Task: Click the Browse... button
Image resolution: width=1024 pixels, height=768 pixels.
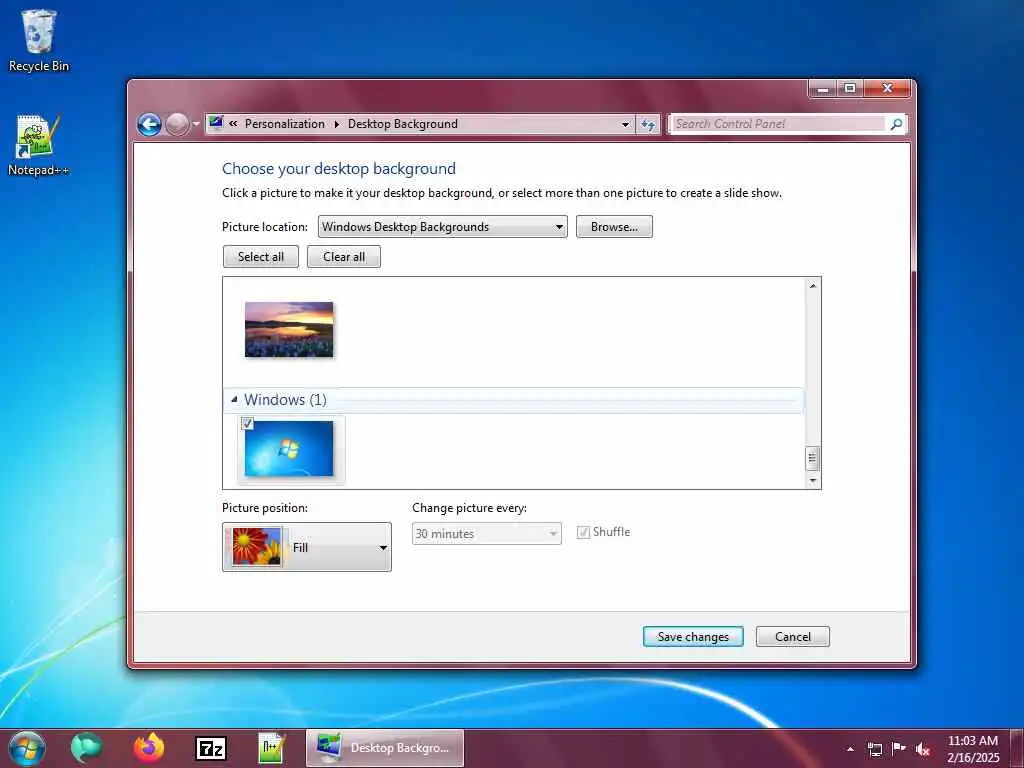Action: tap(614, 227)
